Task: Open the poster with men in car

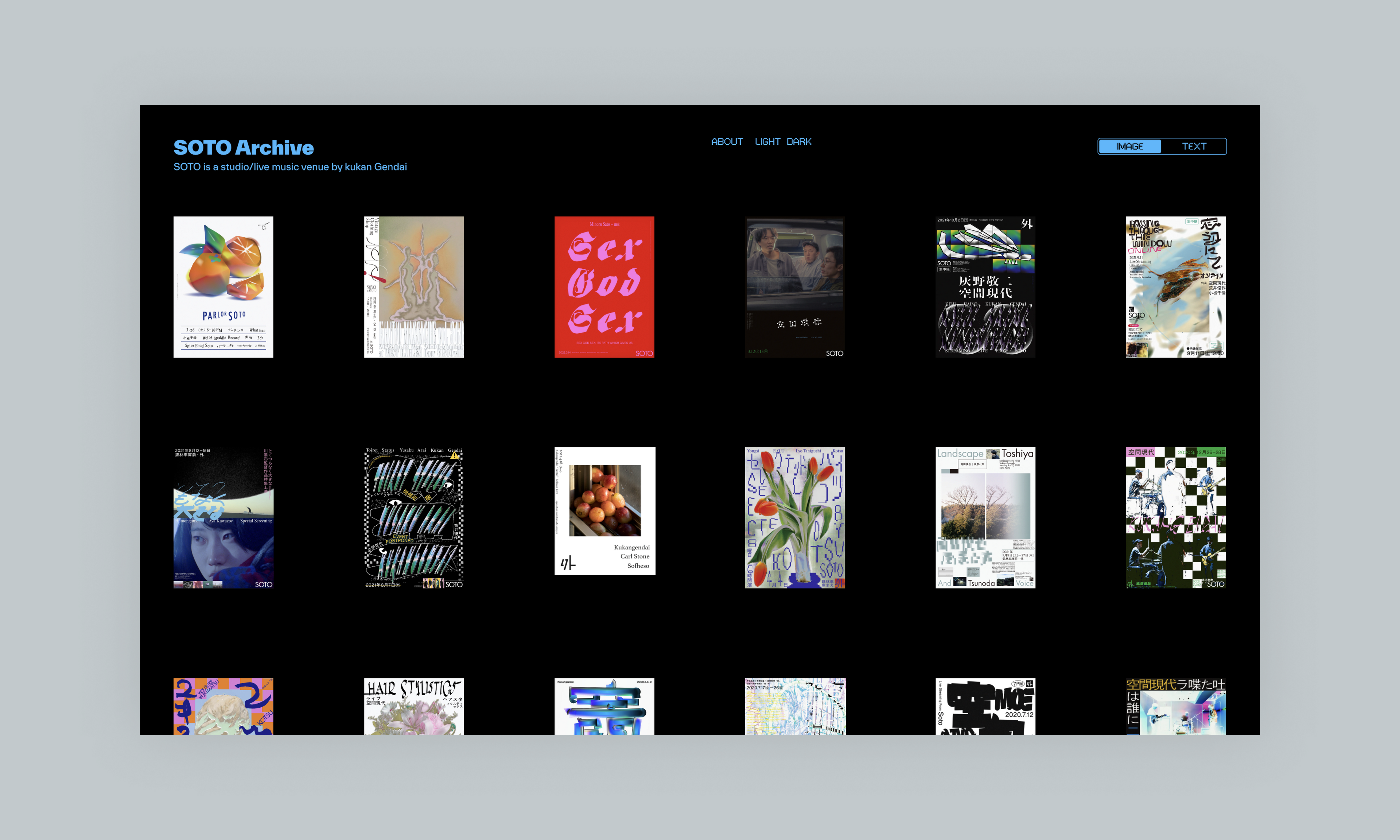Action: 794,287
